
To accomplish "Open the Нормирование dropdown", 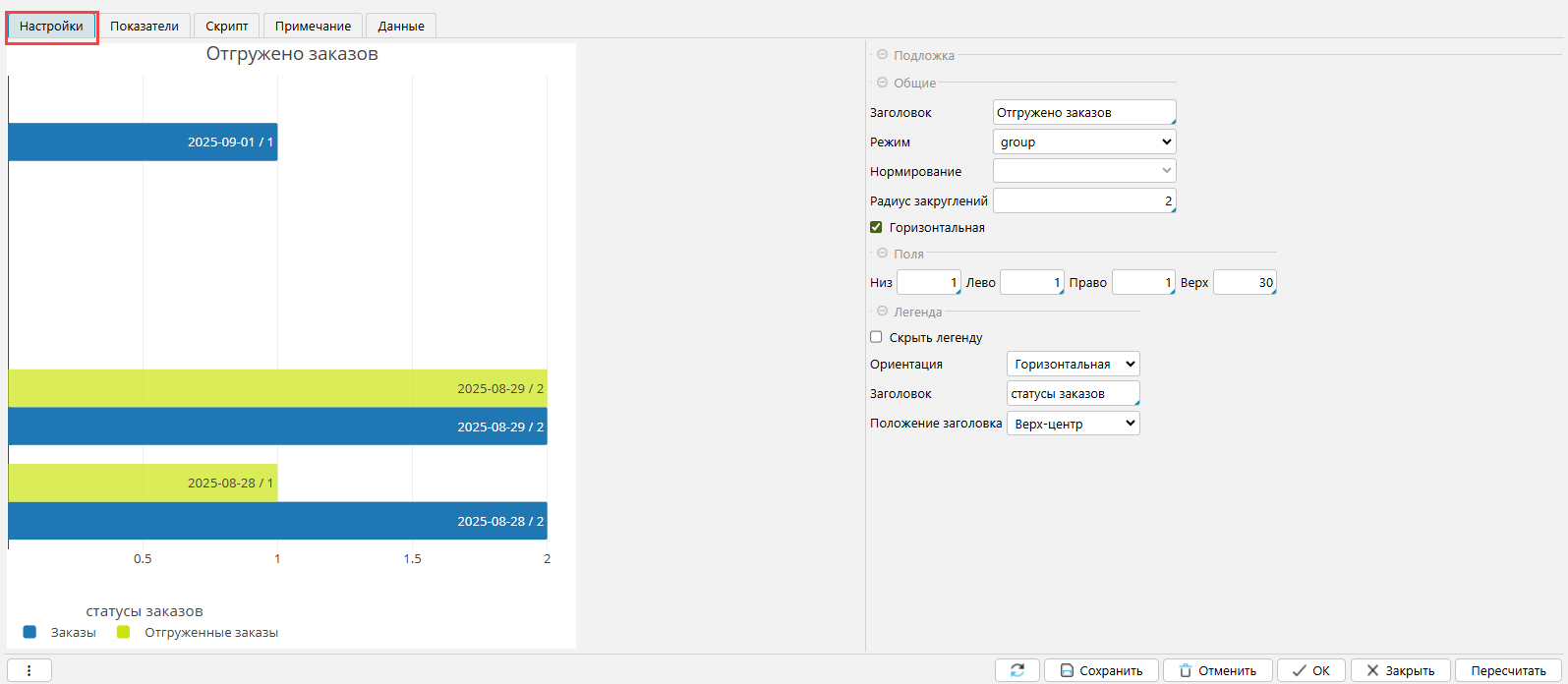I will pos(1084,171).
